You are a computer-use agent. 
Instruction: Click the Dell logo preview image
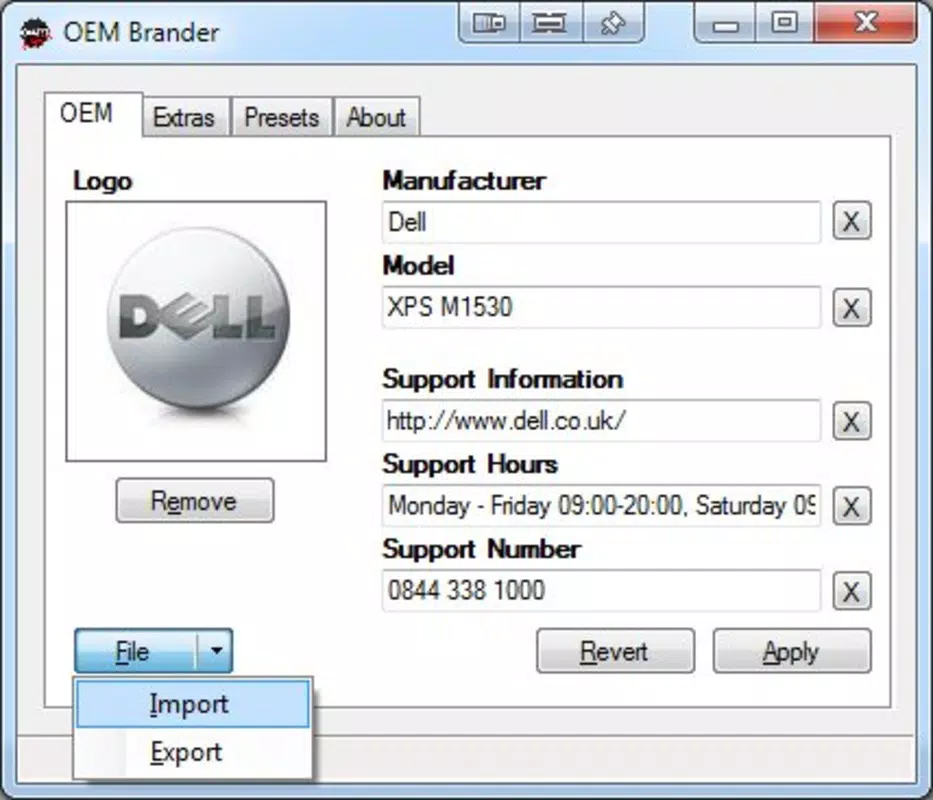click(x=196, y=331)
